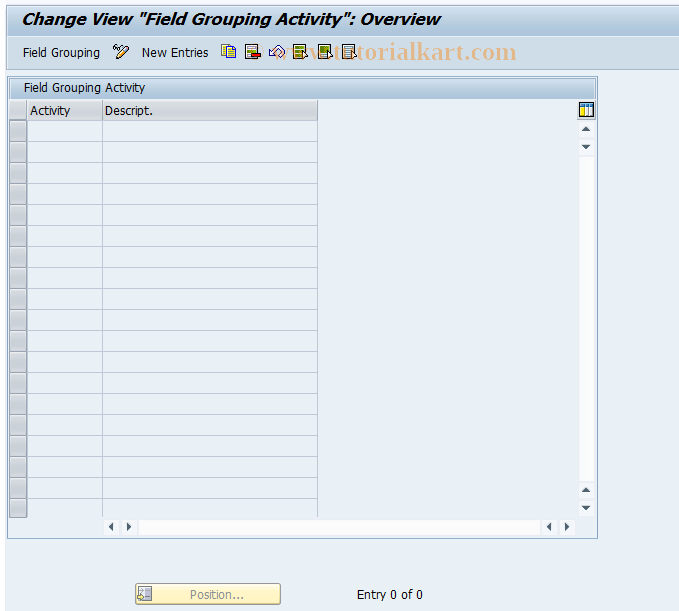Viewport: 679px width, 611px height.
Task: Open the table settings configuration icon
Action: 586,110
